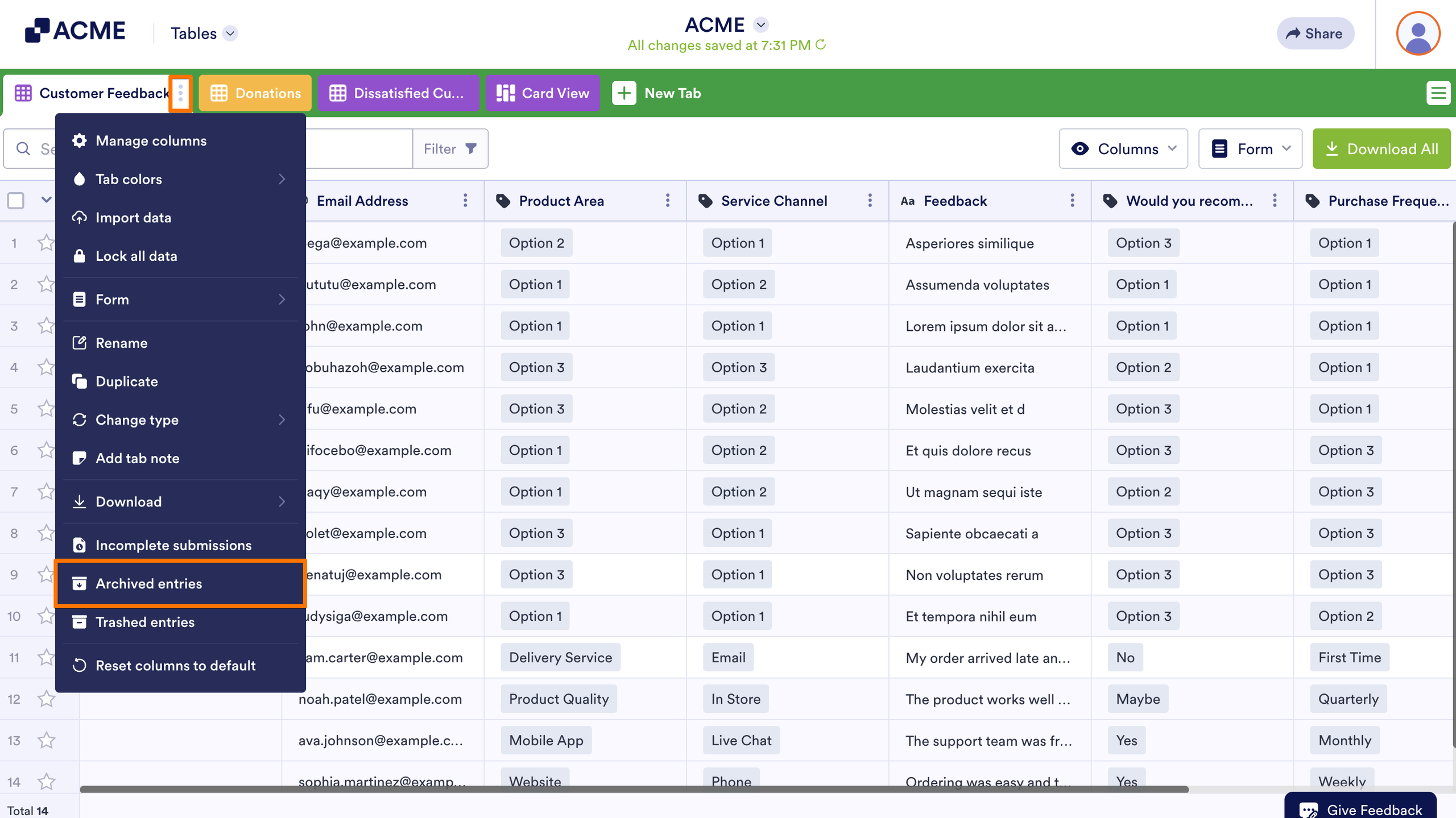Switch to the Dissatisfied Cu... tab
Image resolution: width=1456 pixels, height=818 pixels.
click(x=398, y=93)
